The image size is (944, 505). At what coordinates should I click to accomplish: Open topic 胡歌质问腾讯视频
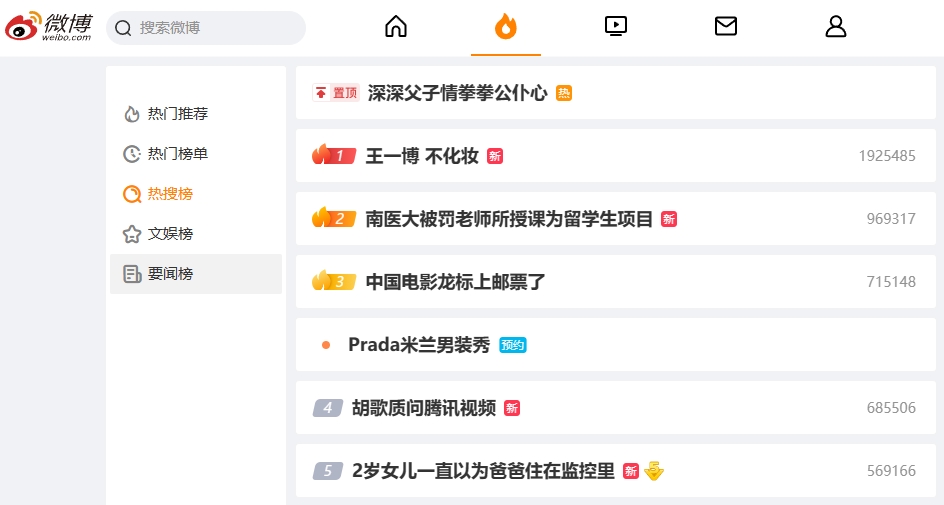point(424,408)
